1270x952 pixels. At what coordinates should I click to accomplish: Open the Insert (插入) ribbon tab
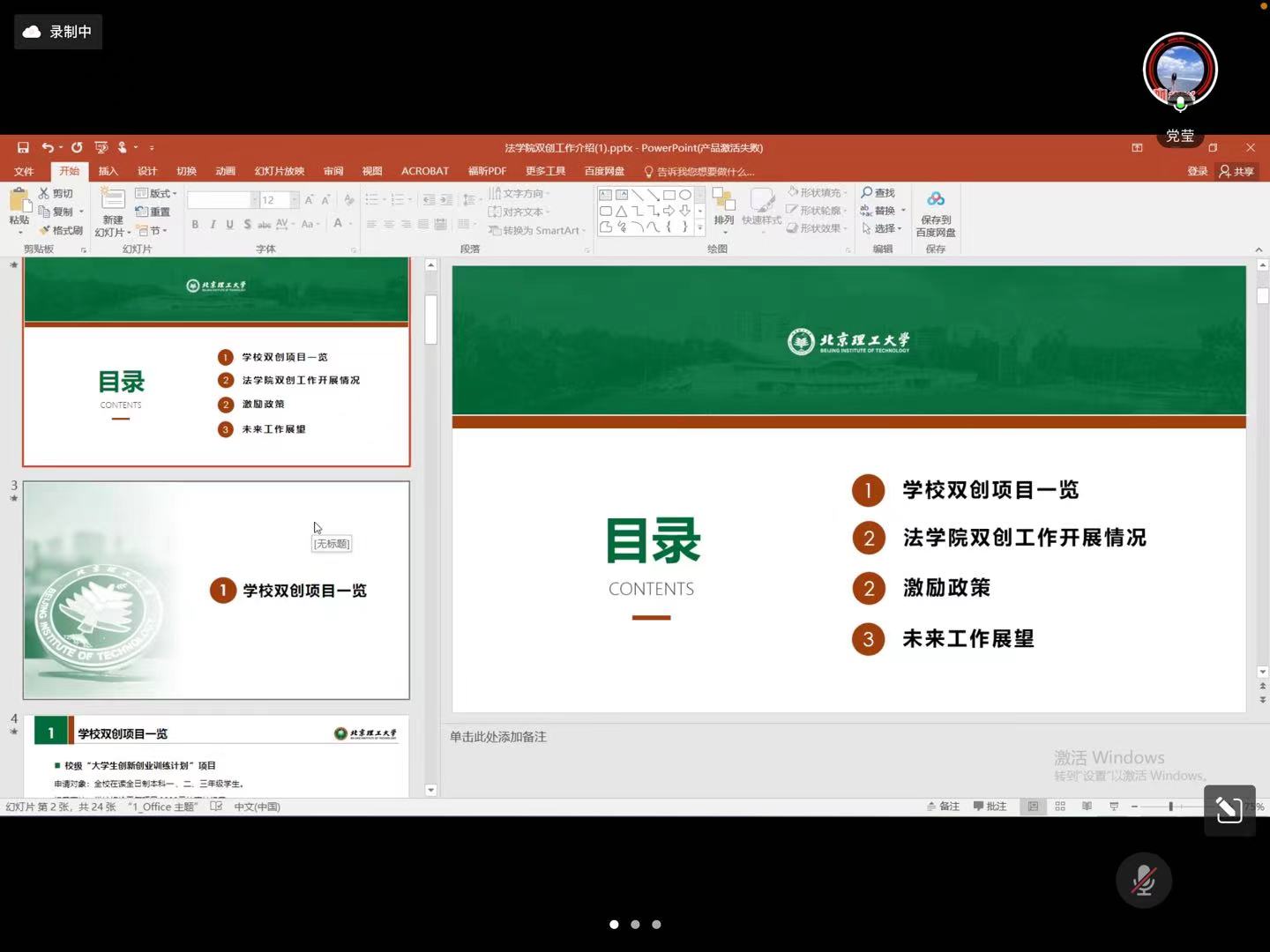108,171
